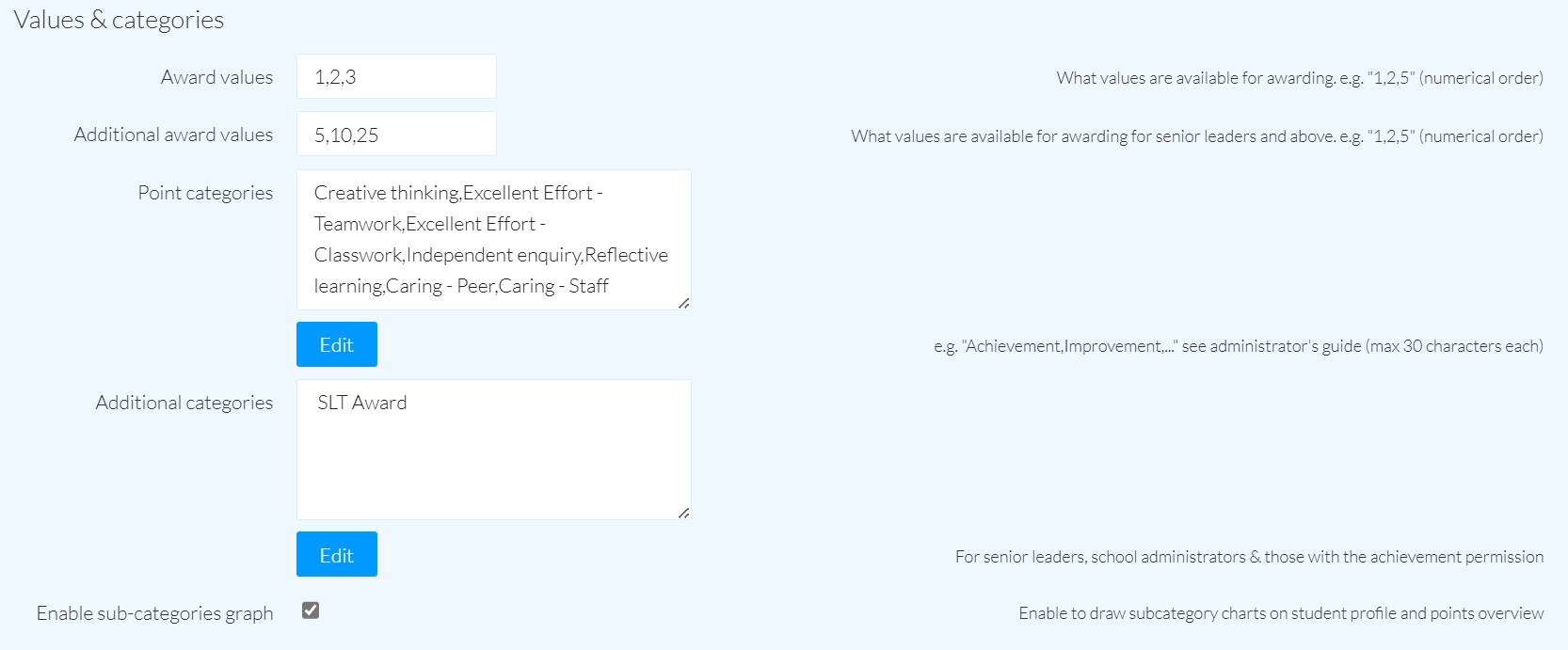This screenshot has height=650, width=1568.
Task: Click the Point categories text area
Action: pyautogui.click(x=493, y=240)
